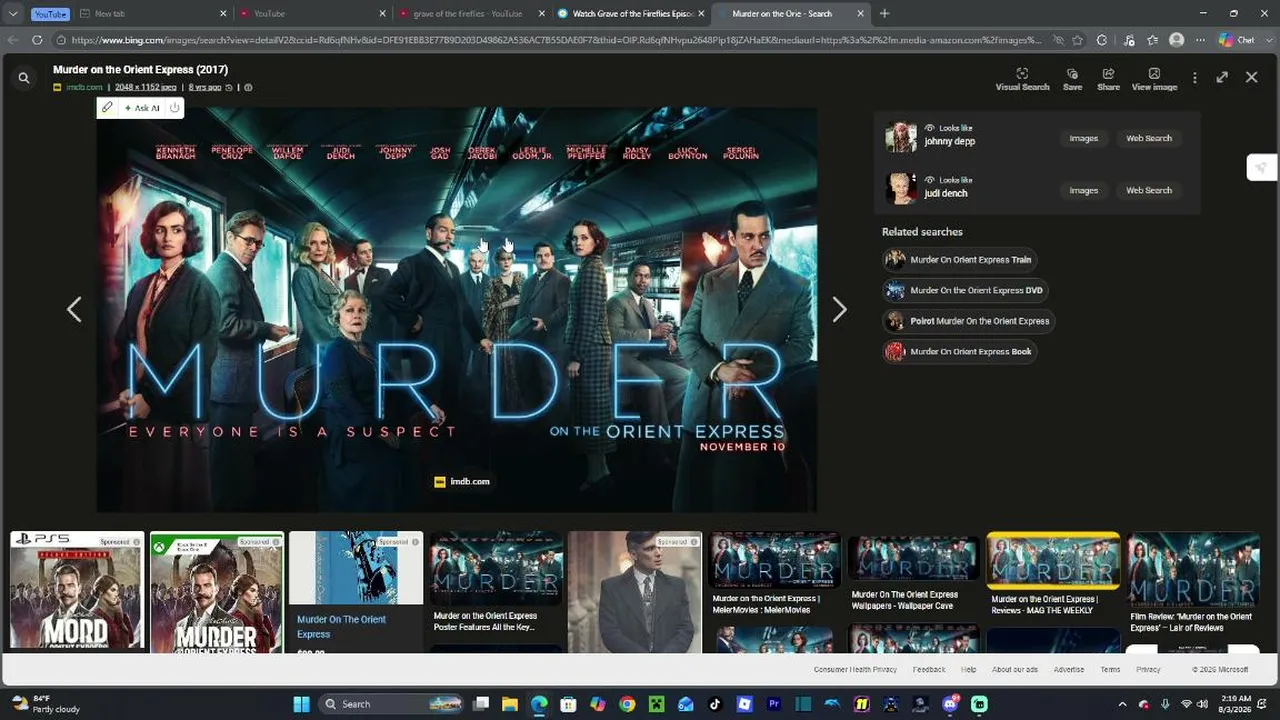Open the Copilot Chat button in the toolbar
The width and height of the screenshot is (1280, 720).
pyautogui.click(x=1237, y=40)
